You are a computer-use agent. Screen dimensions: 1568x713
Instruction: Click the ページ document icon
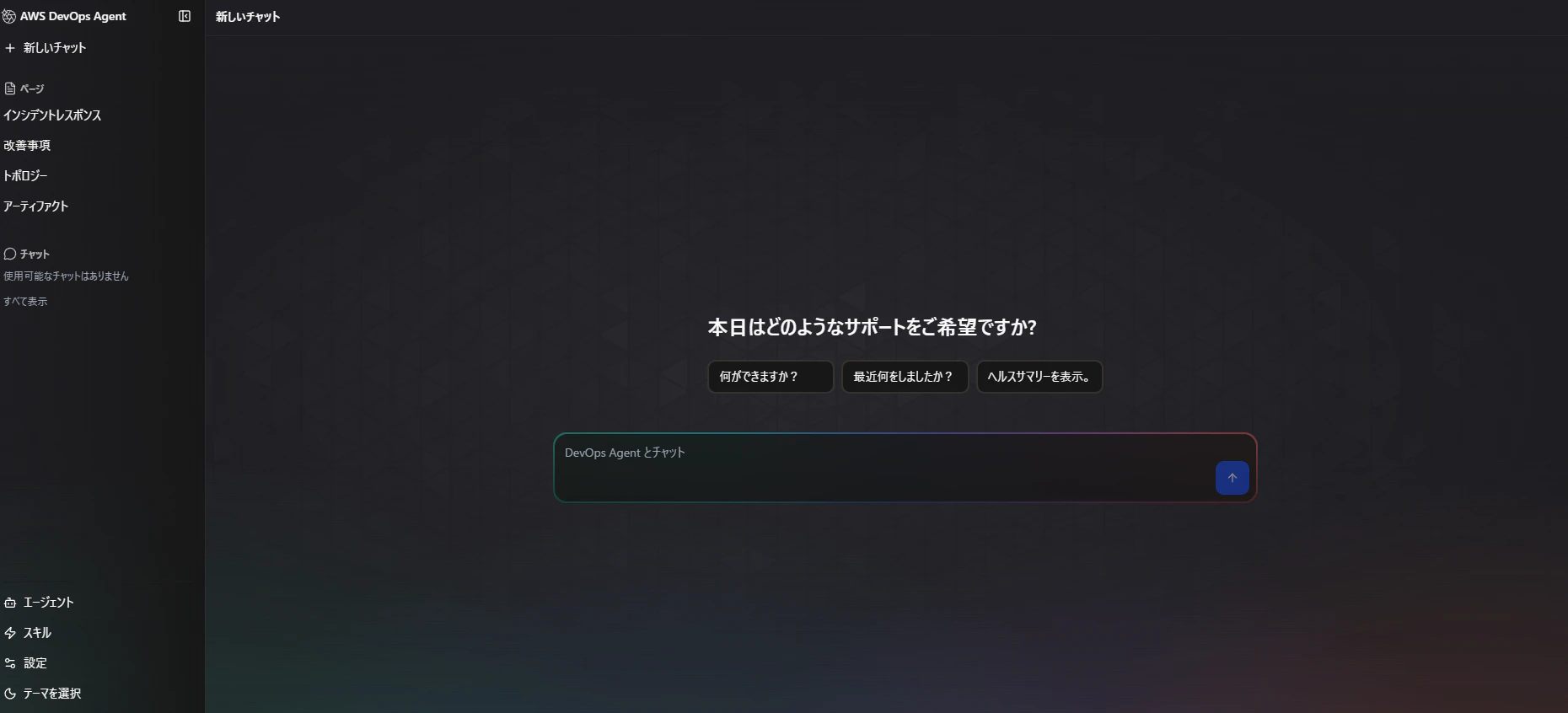(x=10, y=88)
